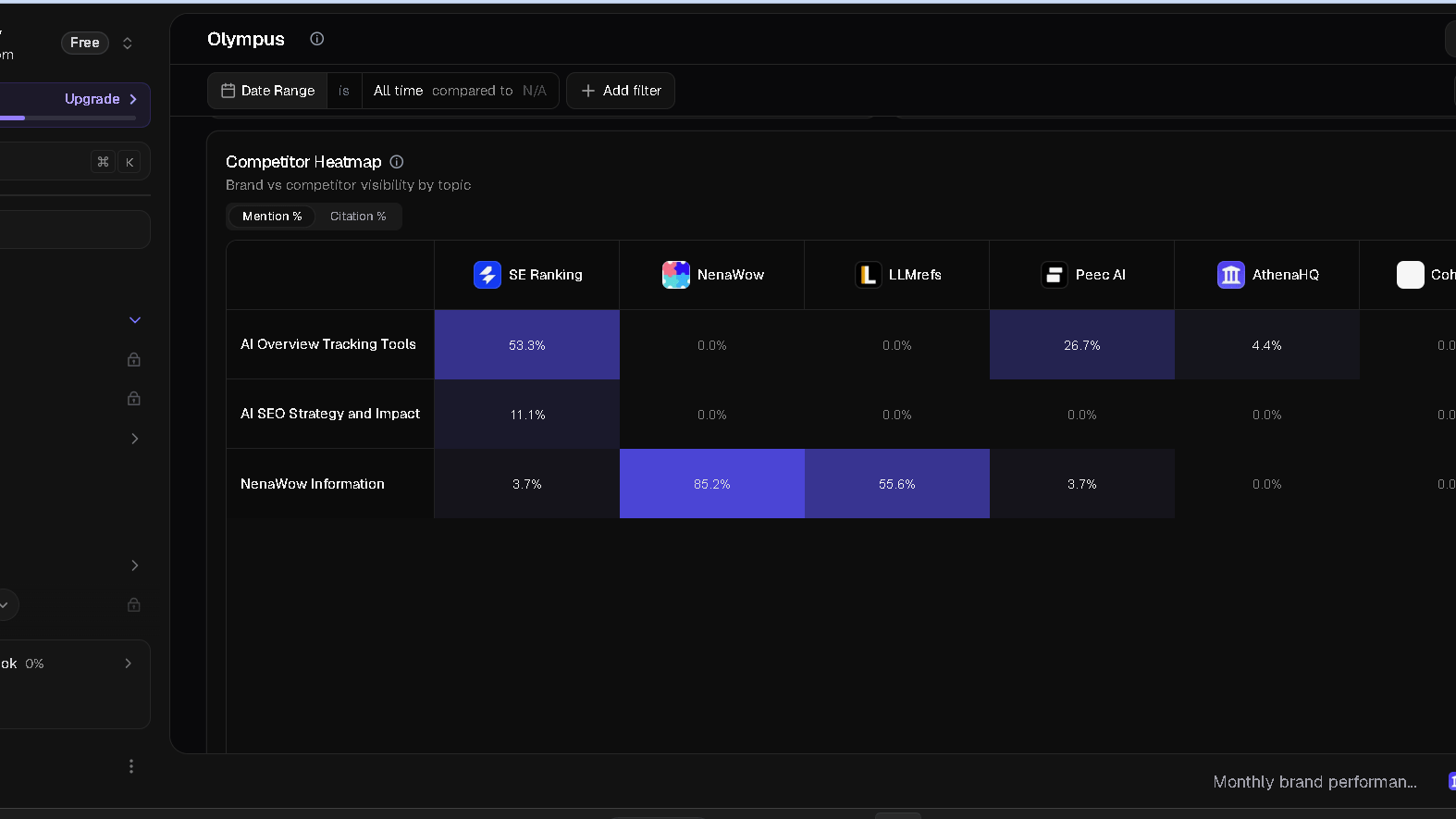Select the NenaWow Information row label

tap(313, 484)
